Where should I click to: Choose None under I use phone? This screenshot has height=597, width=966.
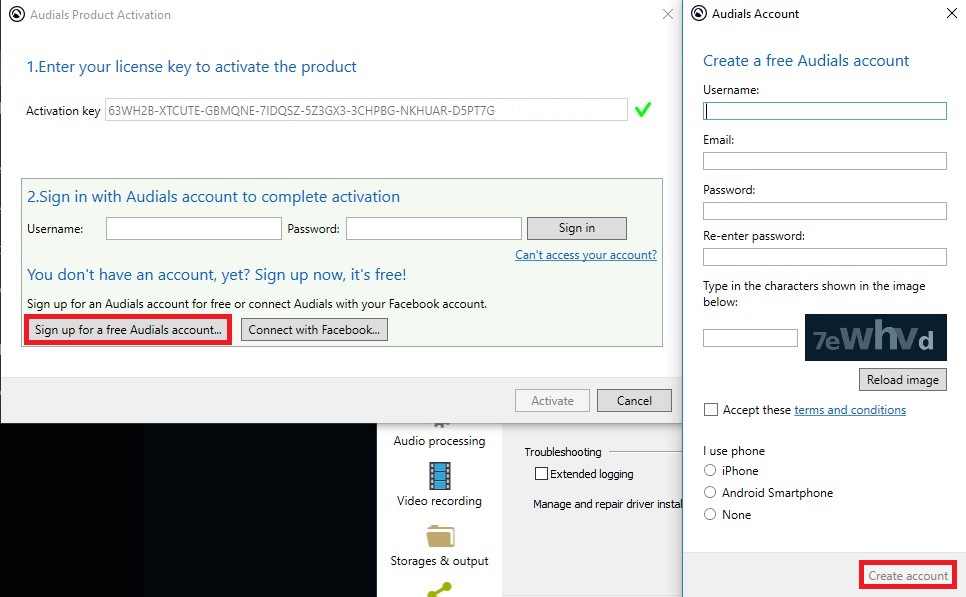710,514
